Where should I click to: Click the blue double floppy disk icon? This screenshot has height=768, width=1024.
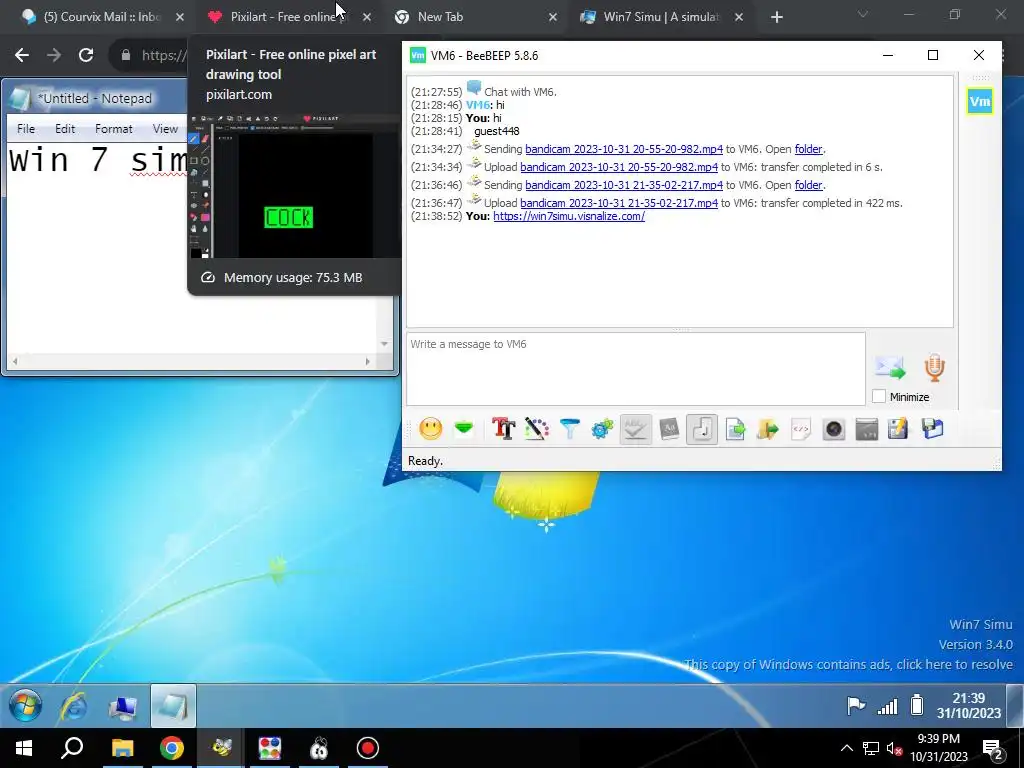pyautogui.click(x=933, y=429)
